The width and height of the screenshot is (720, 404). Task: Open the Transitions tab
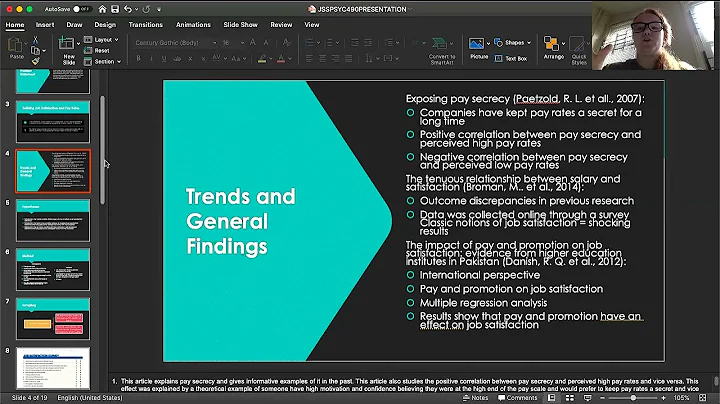tap(146, 25)
